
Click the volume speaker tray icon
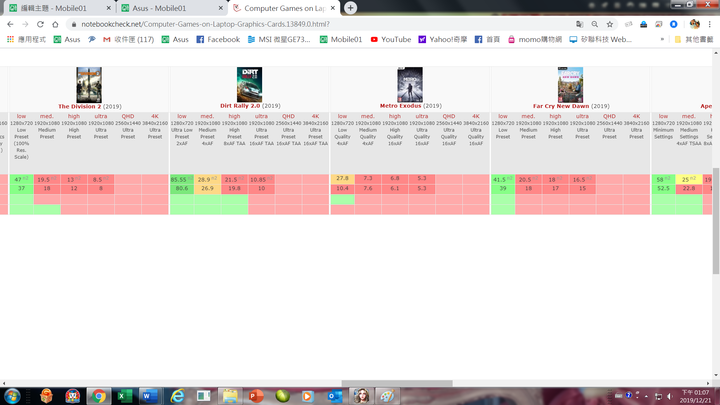click(x=669, y=396)
